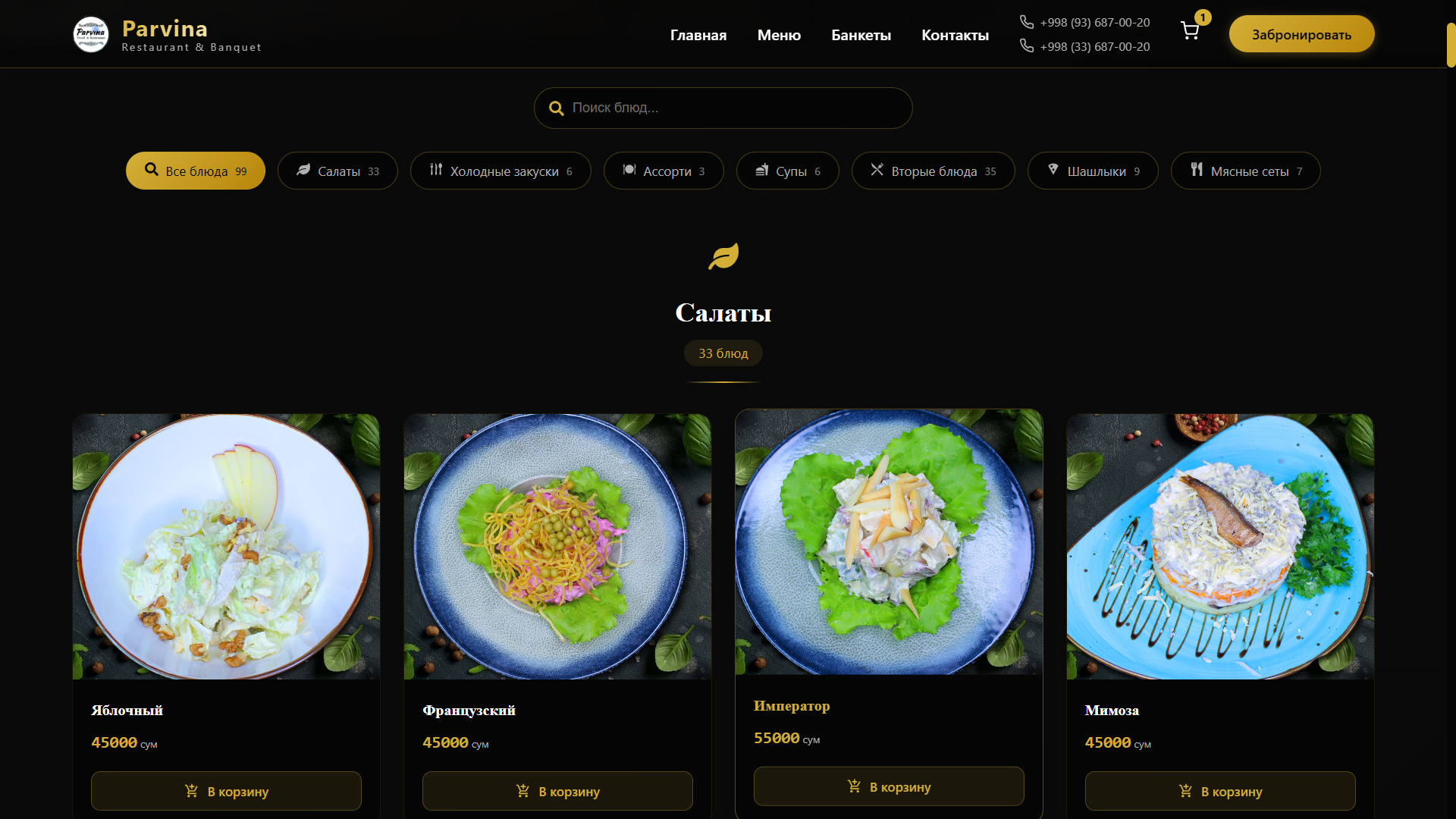Filter by Шашлыки category
The image size is (1456, 819).
(x=1093, y=171)
